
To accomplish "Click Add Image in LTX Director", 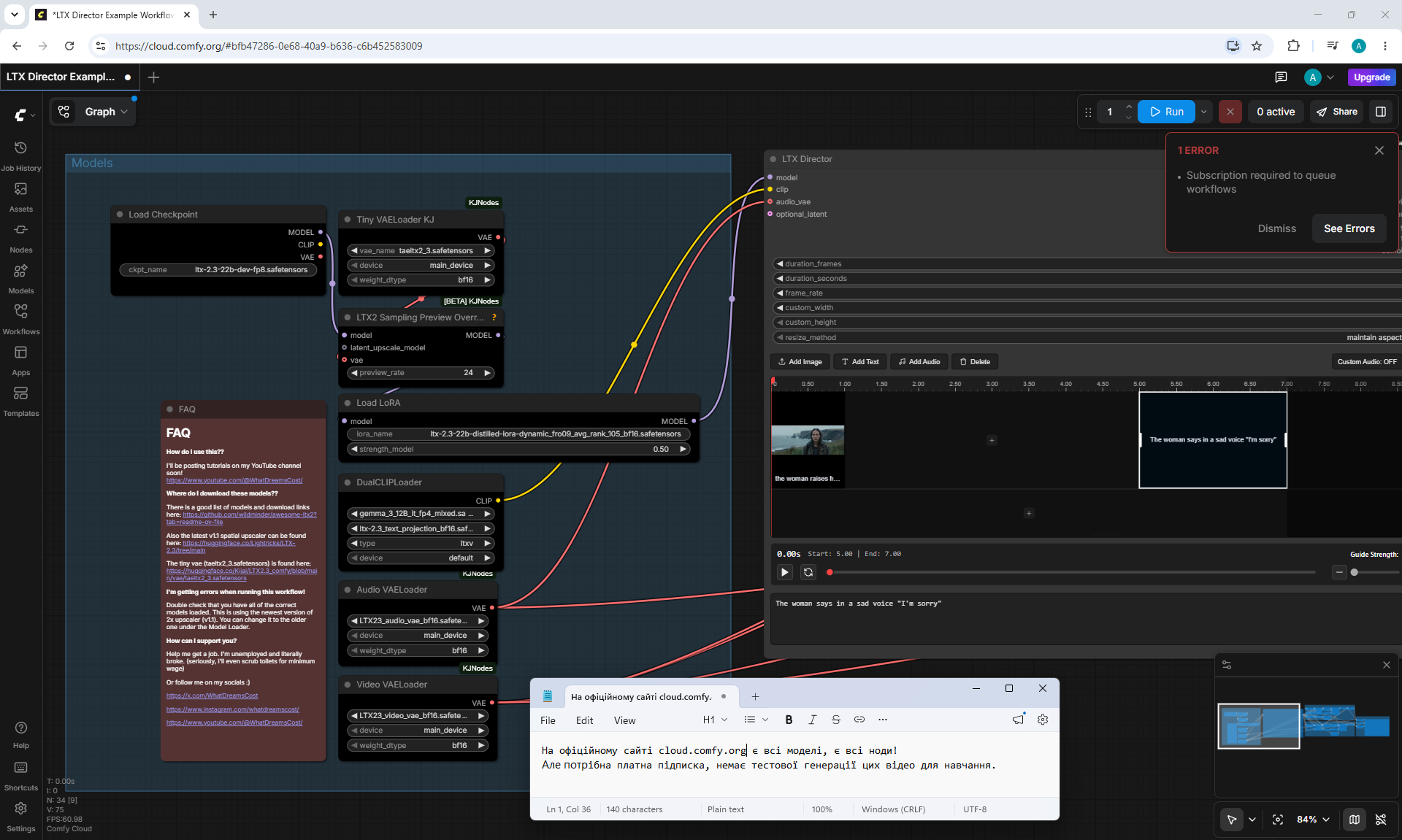I will (800, 362).
